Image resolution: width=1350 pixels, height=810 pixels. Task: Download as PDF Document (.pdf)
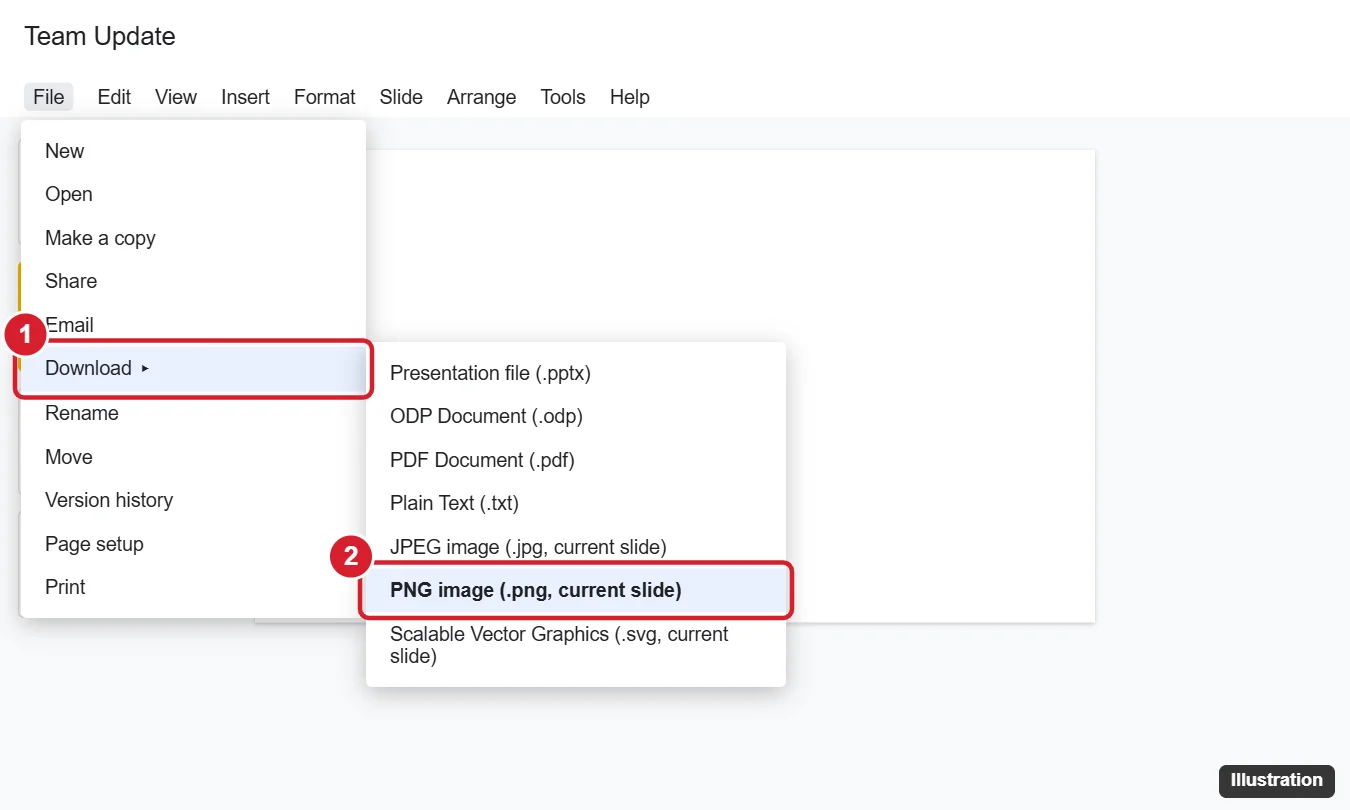[x=576, y=460]
